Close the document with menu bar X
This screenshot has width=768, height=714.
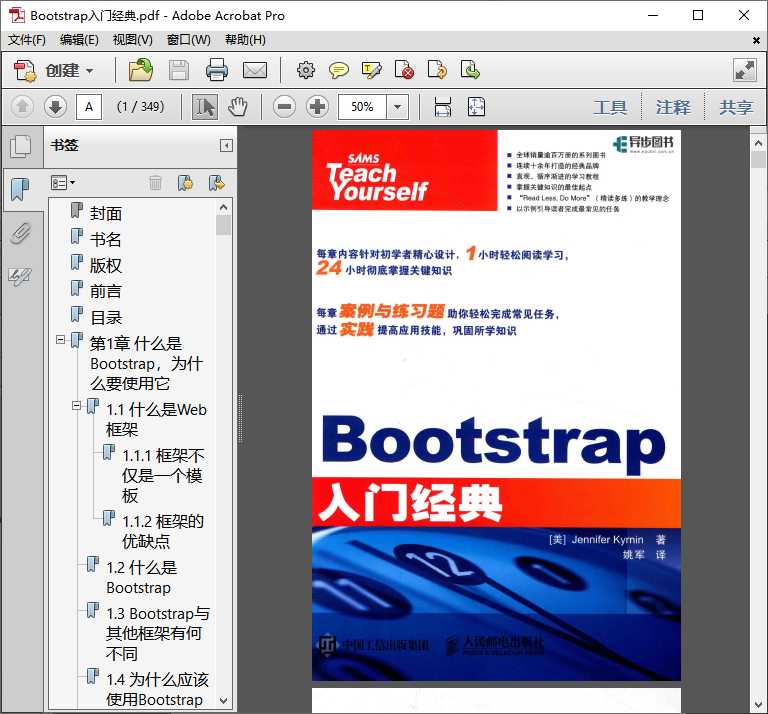(x=756, y=41)
